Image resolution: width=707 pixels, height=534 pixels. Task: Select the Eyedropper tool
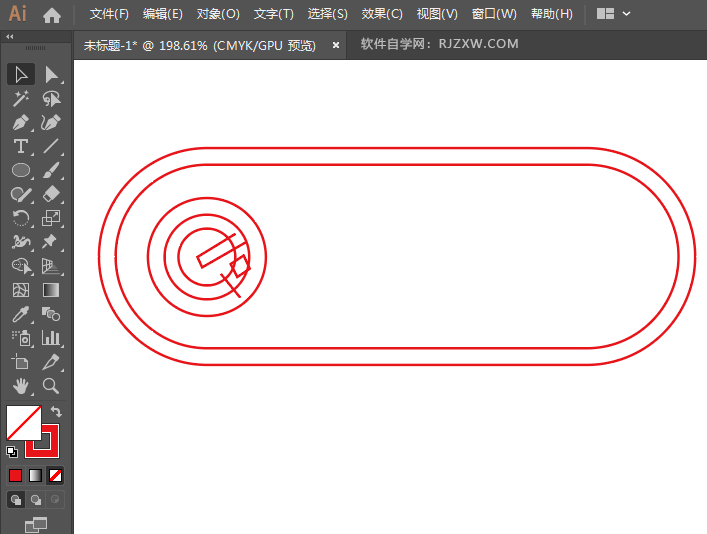coord(21,314)
